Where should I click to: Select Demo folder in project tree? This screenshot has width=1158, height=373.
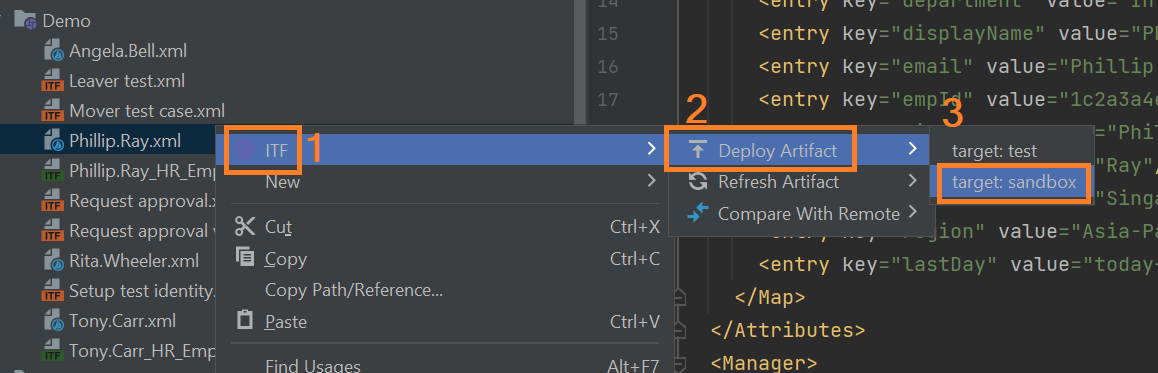(66, 21)
